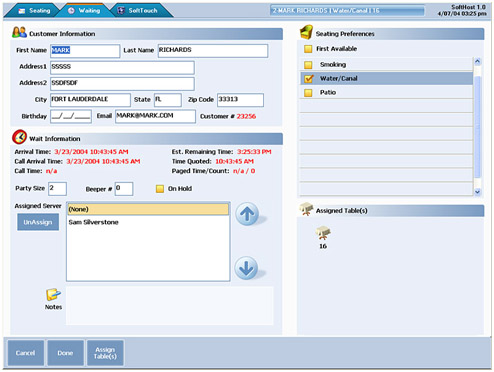494x372 pixels.
Task: Click the Last Name field
Action: pos(213,51)
